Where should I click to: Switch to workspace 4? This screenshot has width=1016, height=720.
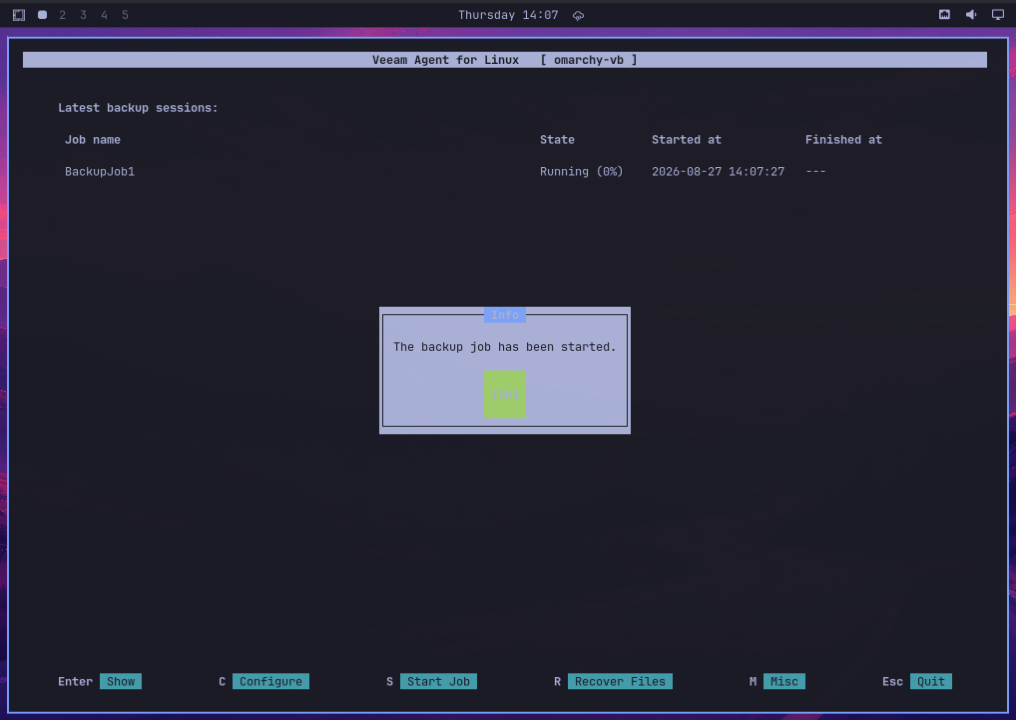click(104, 15)
